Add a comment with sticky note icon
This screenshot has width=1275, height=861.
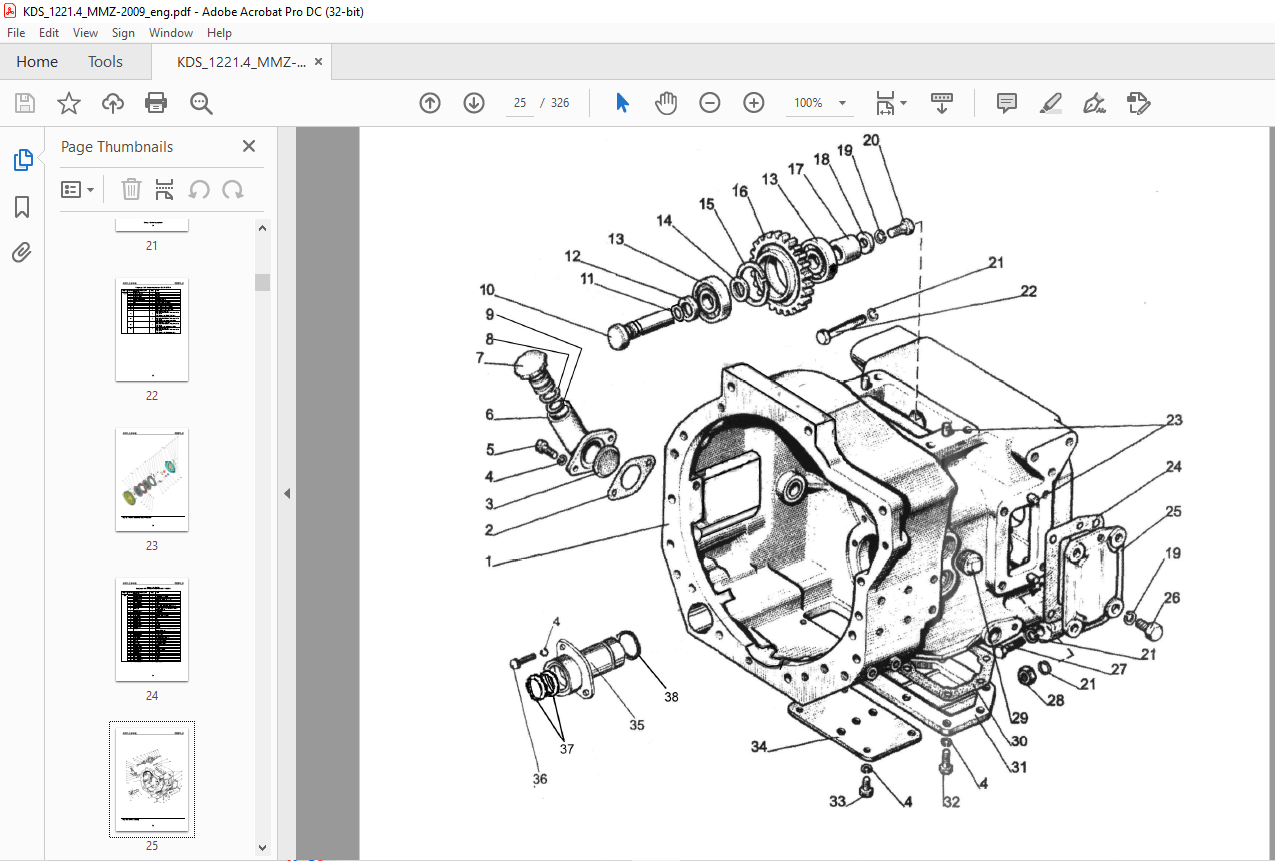click(x=1007, y=103)
